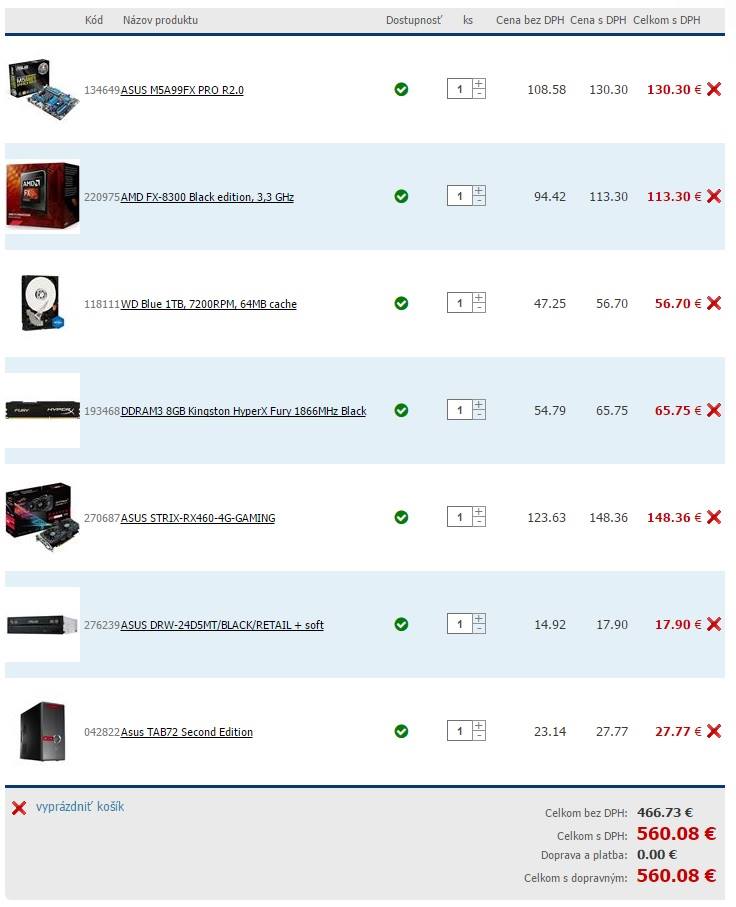This screenshot has width=736, height=907.
Task: Click the quantity field for Kingston HyperX RAM
Action: click(460, 410)
